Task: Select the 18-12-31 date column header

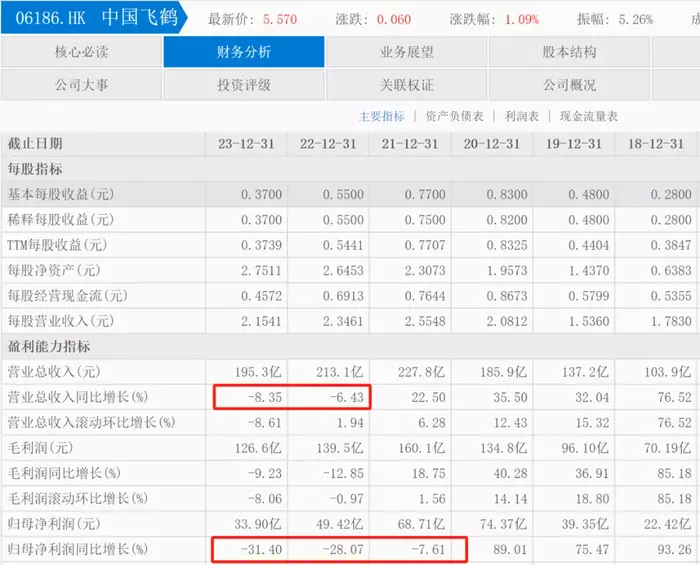Action: point(656,144)
